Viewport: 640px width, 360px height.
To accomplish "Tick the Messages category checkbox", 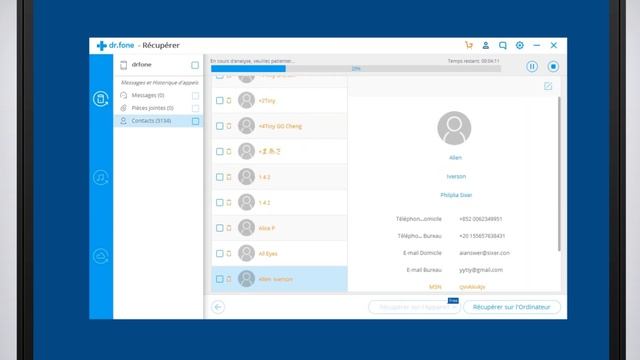I will [196, 96].
